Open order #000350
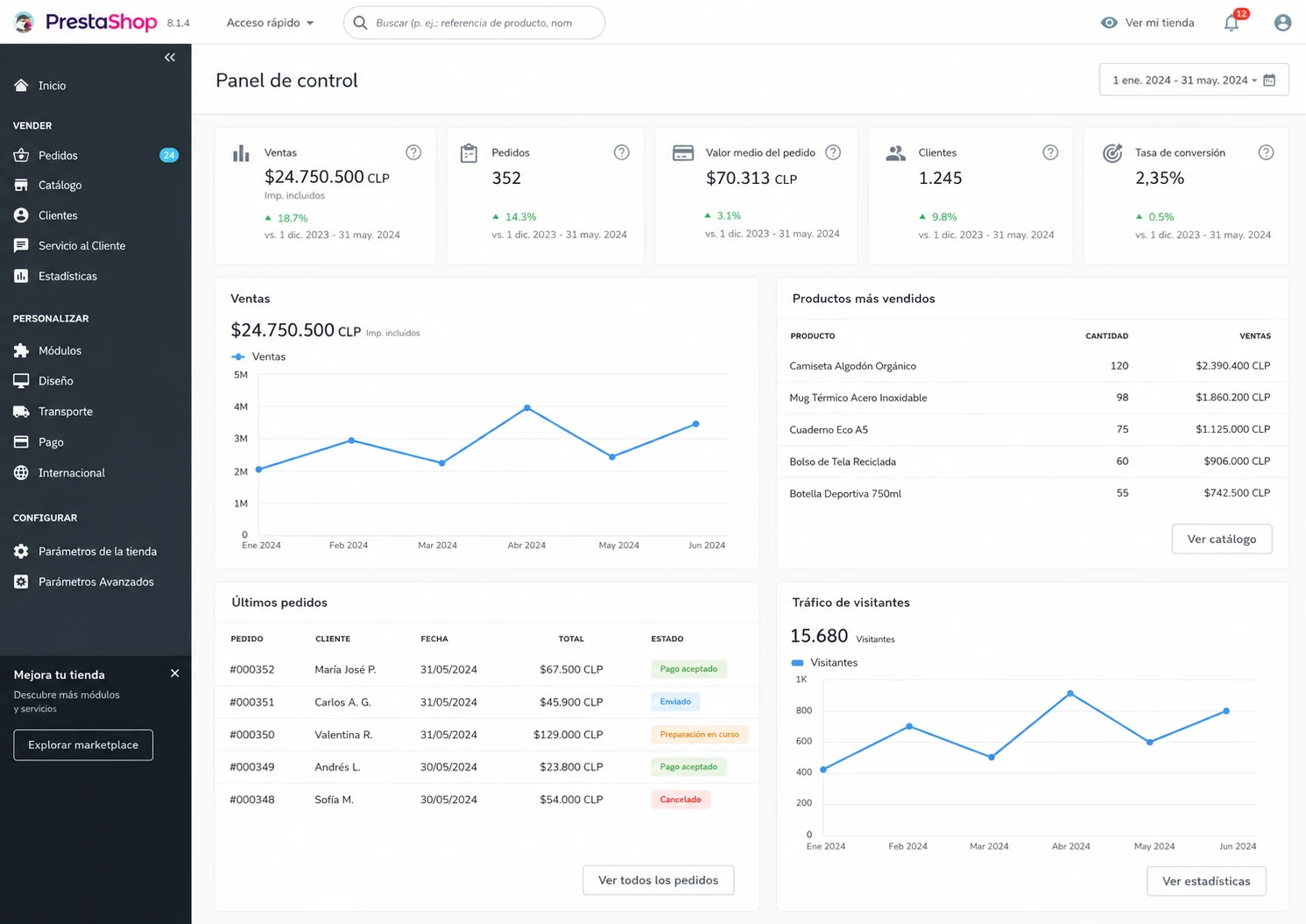Image resolution: width=1306 pixels, height=924 pixels. pos(252,735)
